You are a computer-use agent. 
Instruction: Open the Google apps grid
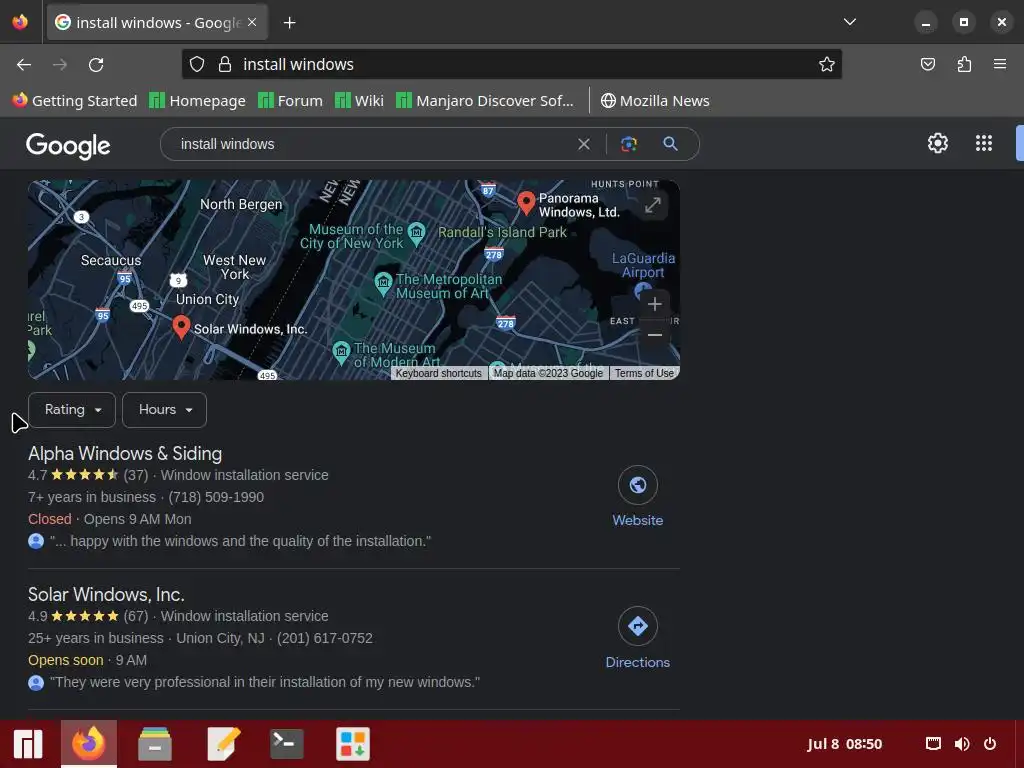(984, 143)
